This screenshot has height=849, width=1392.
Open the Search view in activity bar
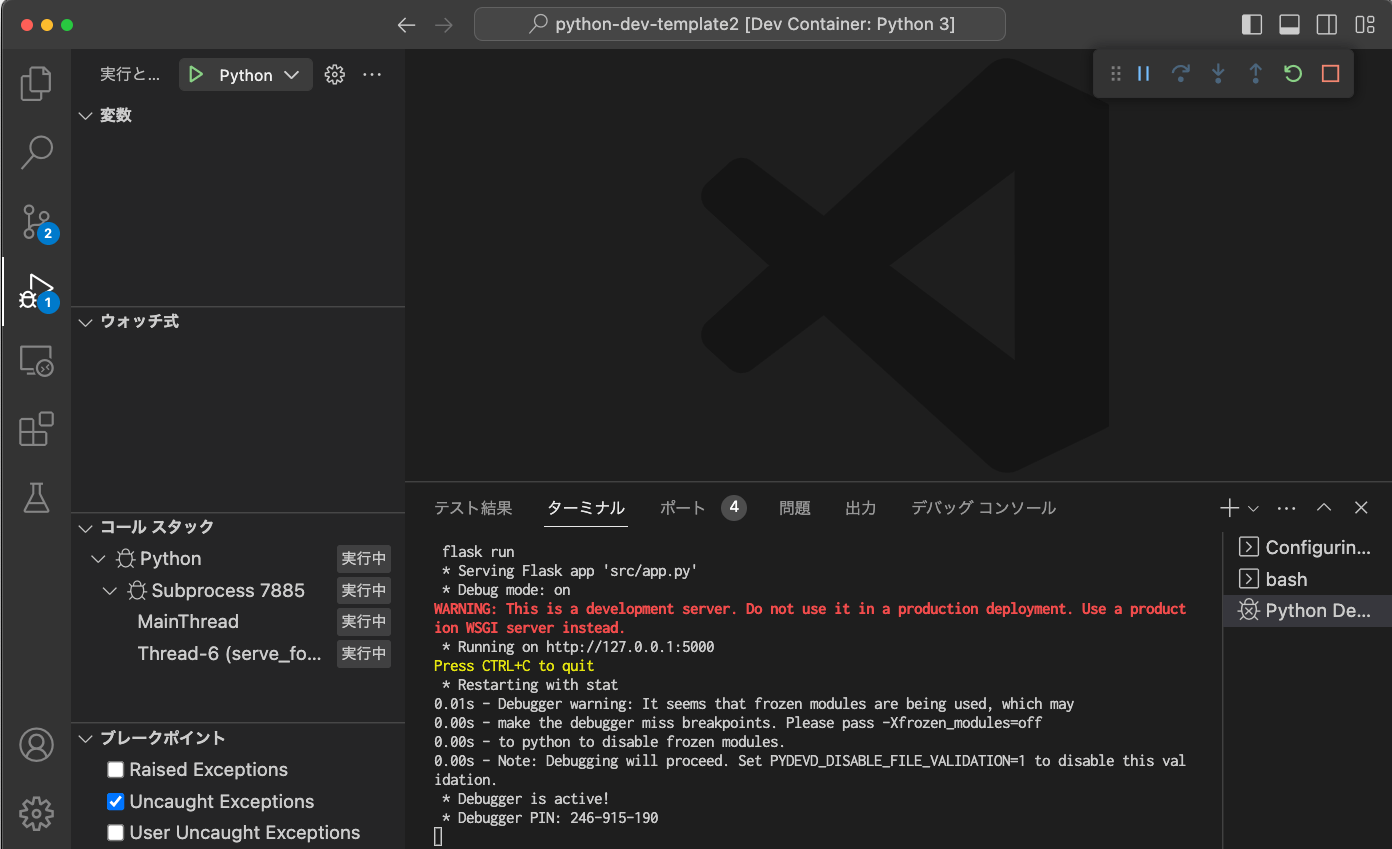click(36, 152)
